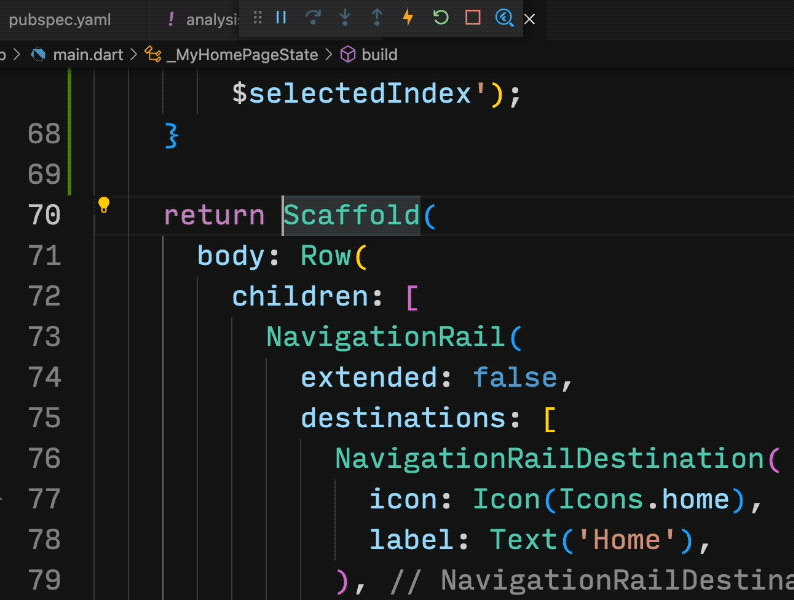Click the Step Into debug arrow
This screenshot has width=794, height=600.
[345, 18]
